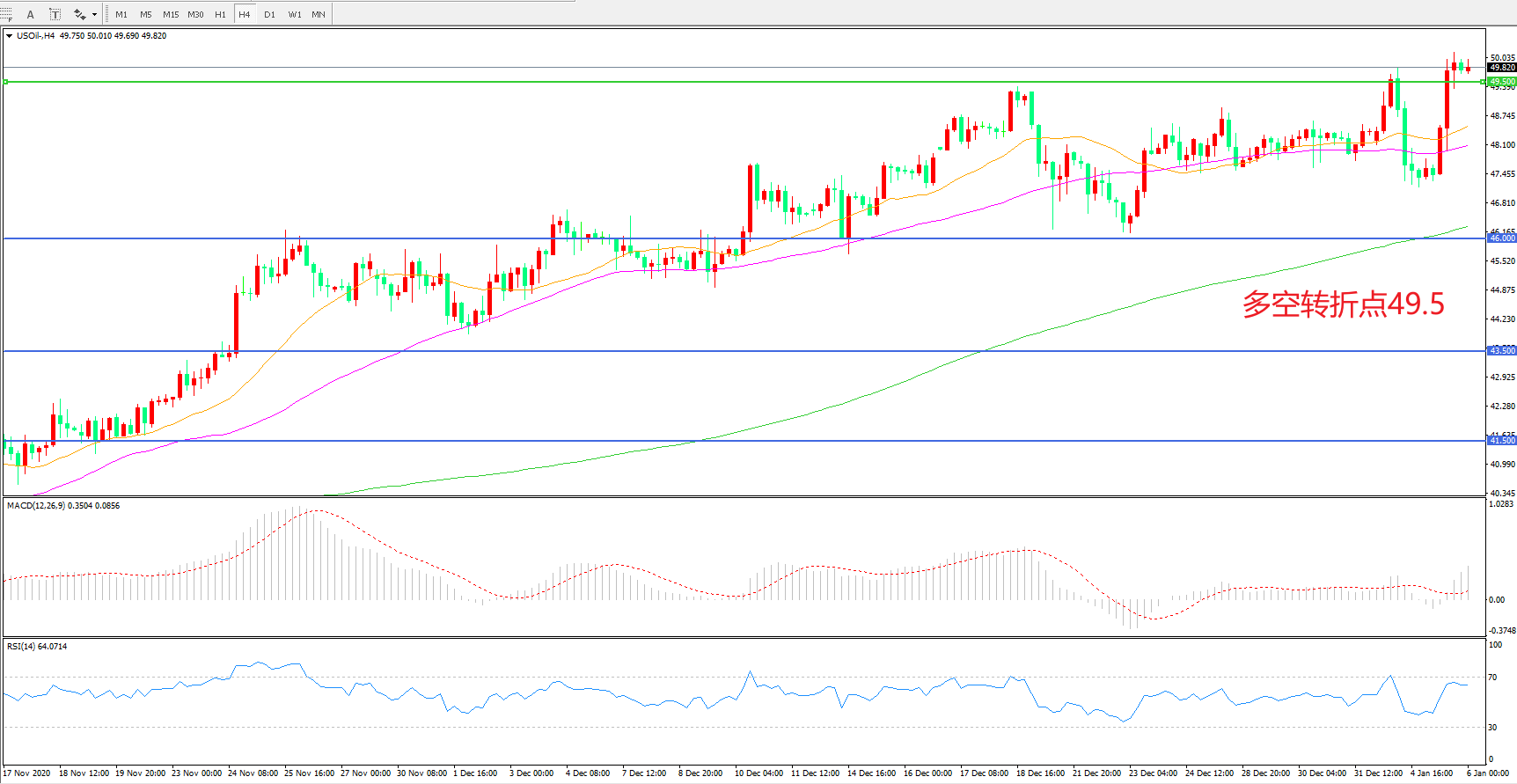Toggle the active H4 timeframe button

pos(245,14)
